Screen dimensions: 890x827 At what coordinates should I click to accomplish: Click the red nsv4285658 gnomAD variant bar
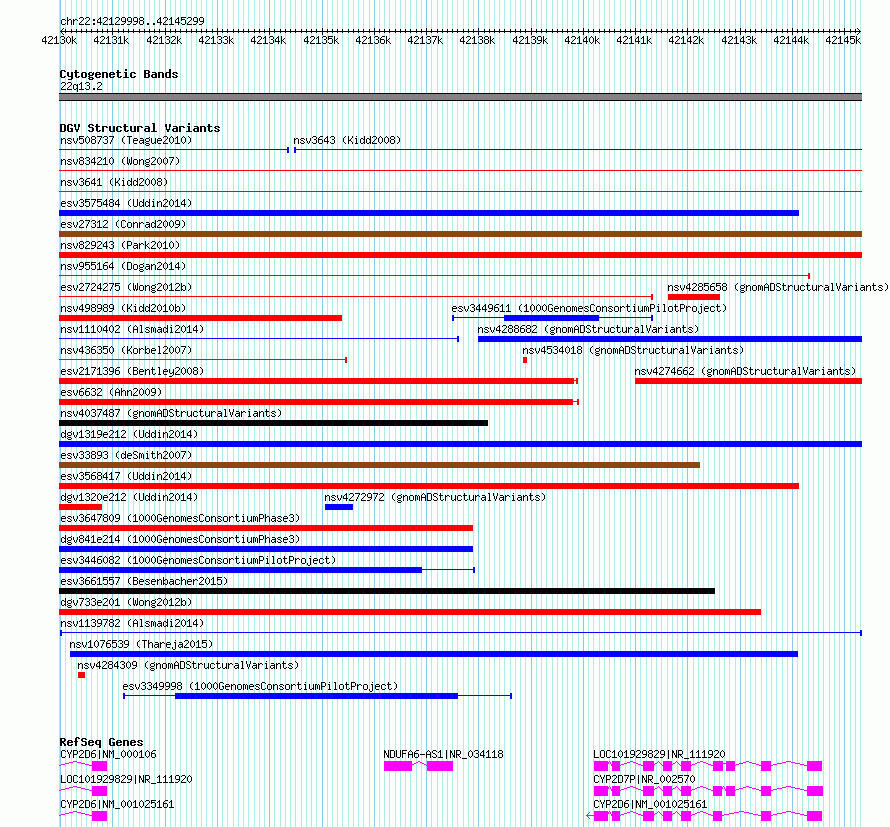tap(694, 297)
